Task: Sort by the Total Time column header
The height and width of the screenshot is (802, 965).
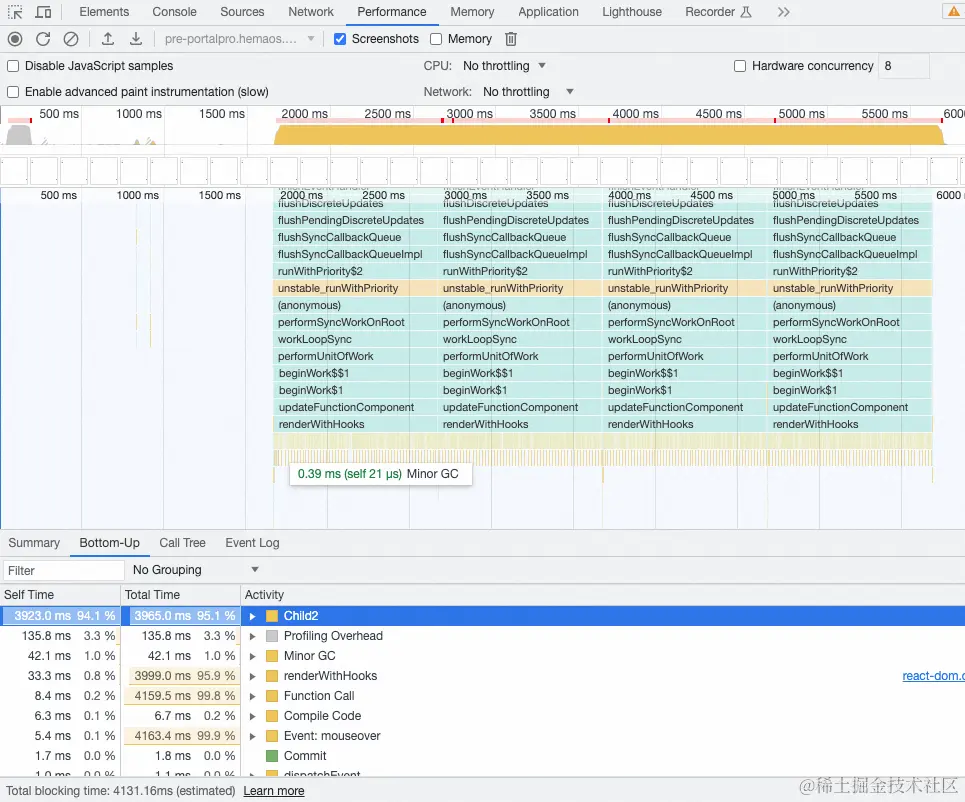Action: (180, 595)
